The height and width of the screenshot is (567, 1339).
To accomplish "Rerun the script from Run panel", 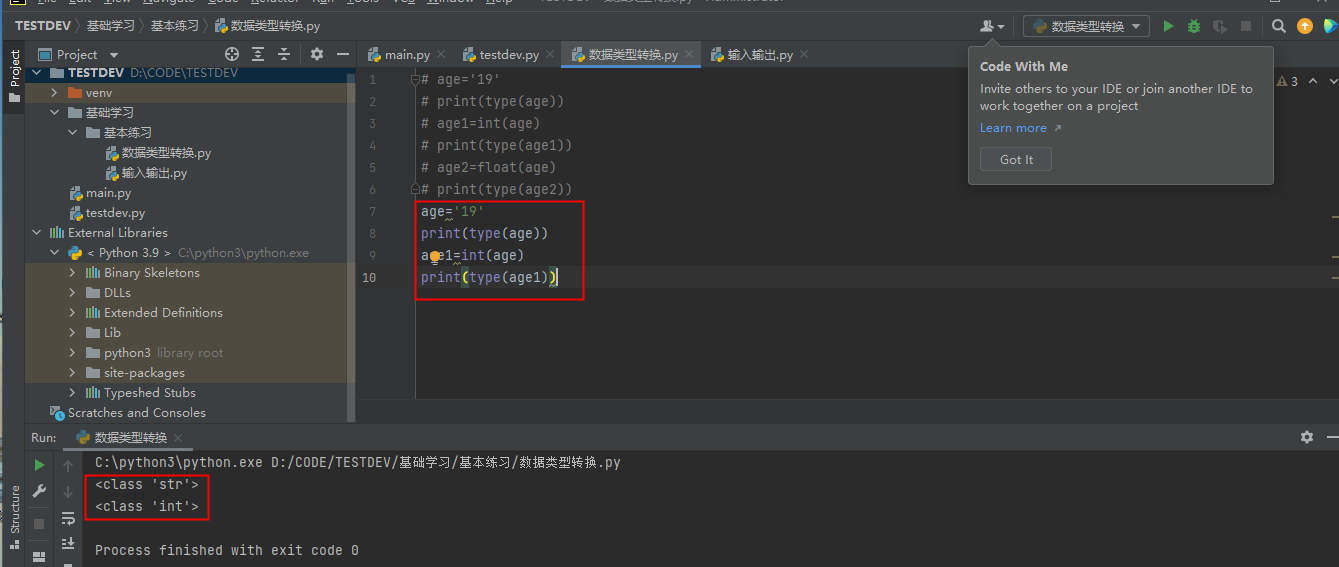I will coord(39,465).
